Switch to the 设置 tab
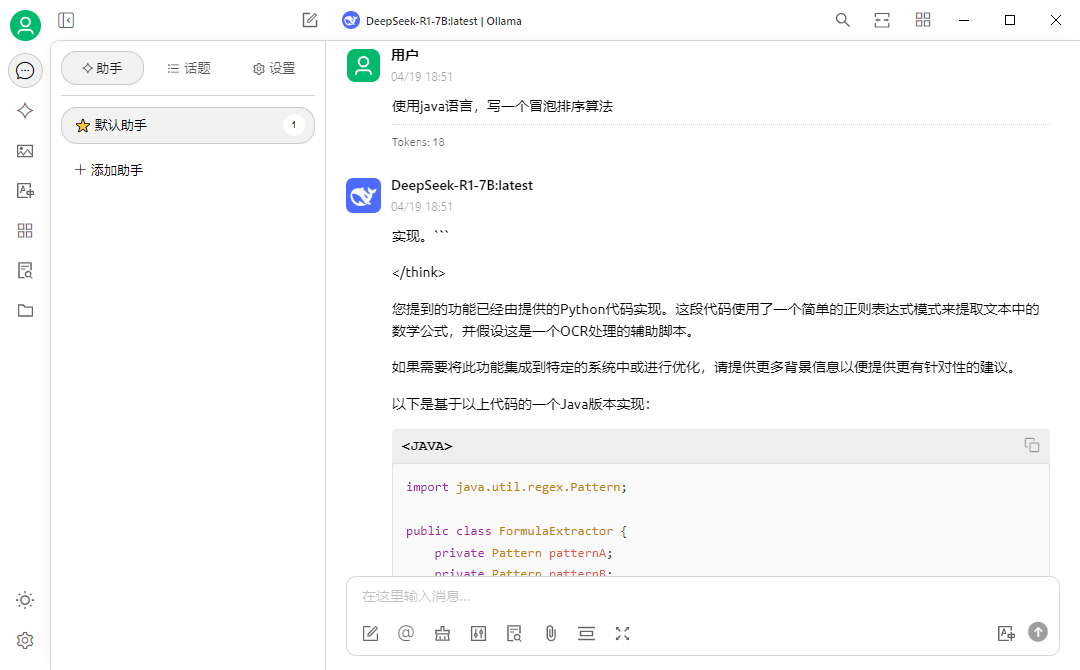Image resolution: width=1080 pixels, height=670 pixels. pyautogui.click(x=274, y=68)
